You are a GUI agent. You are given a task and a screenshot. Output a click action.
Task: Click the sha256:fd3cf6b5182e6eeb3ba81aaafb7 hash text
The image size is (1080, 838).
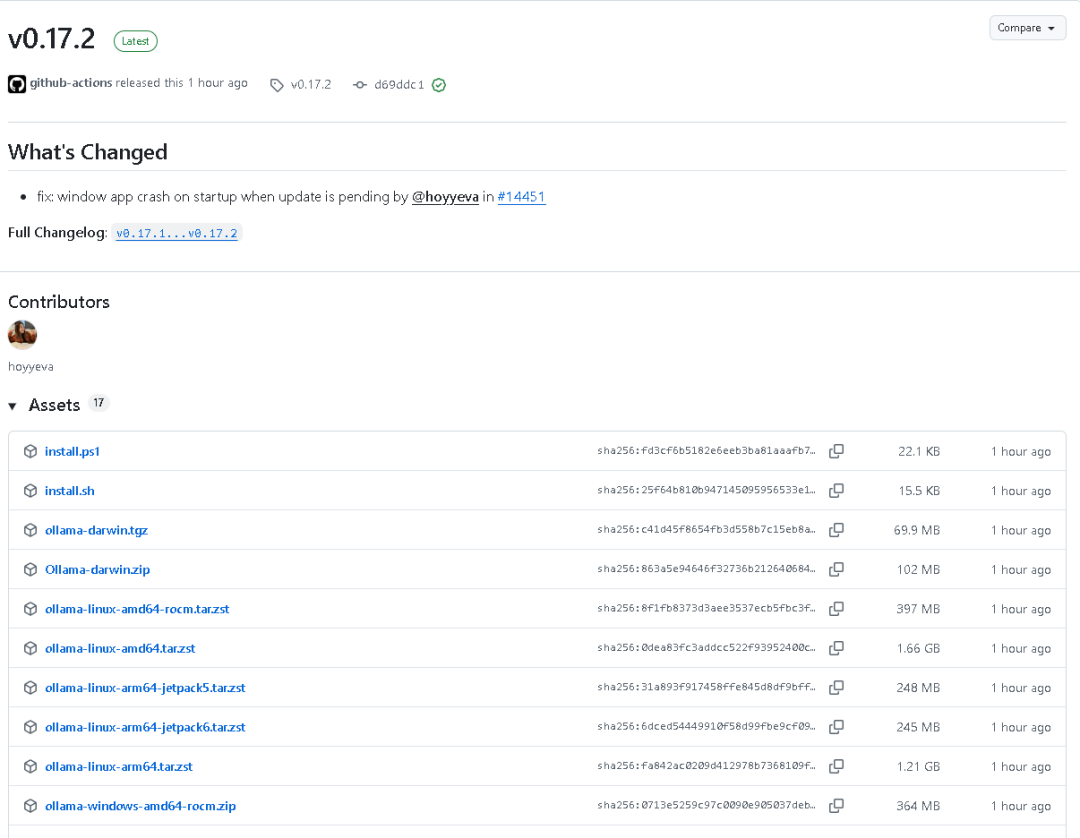706,451
